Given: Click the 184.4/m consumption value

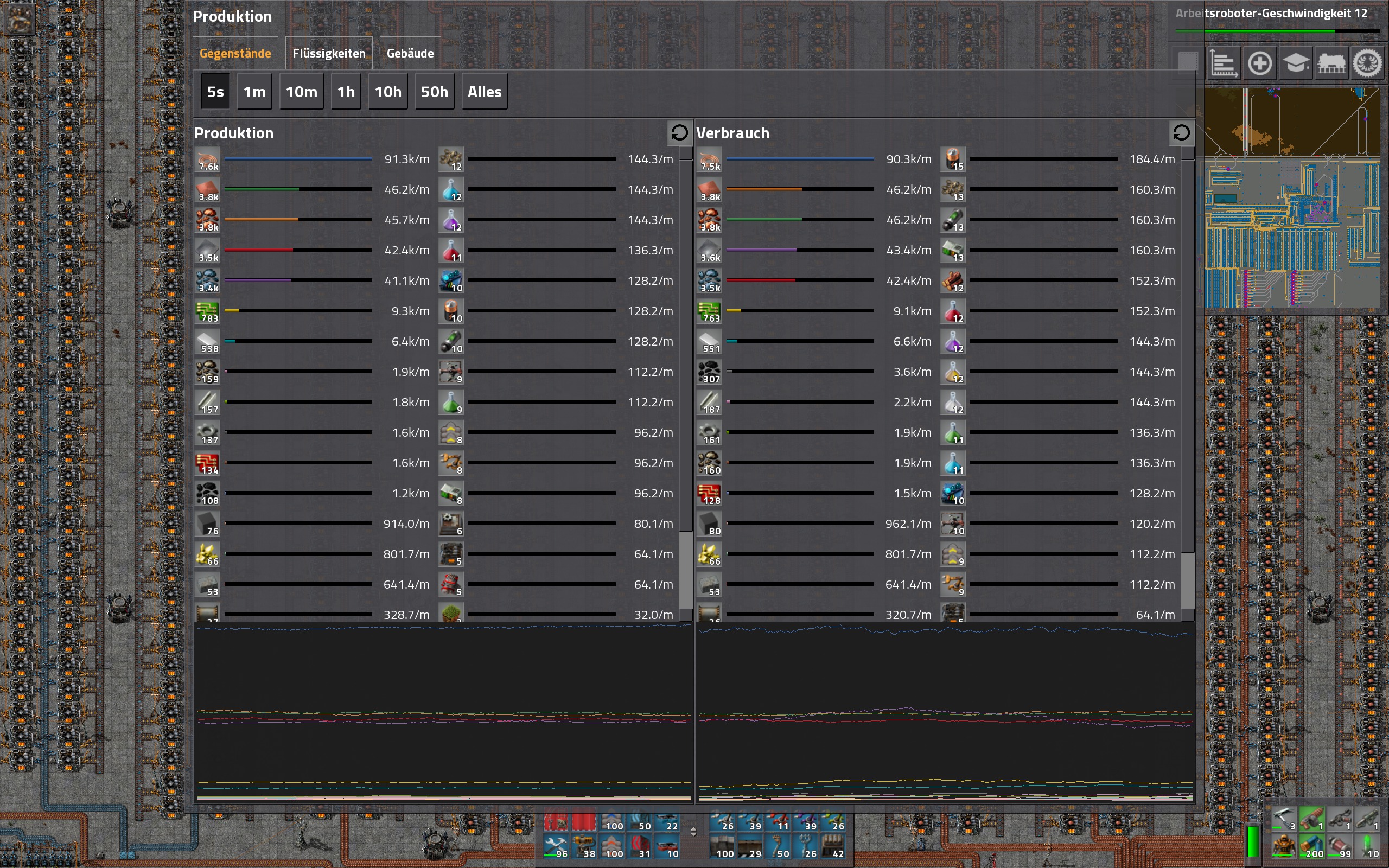Looking at the screenshot, I should pyautogui.click(x=1152, y=159).
